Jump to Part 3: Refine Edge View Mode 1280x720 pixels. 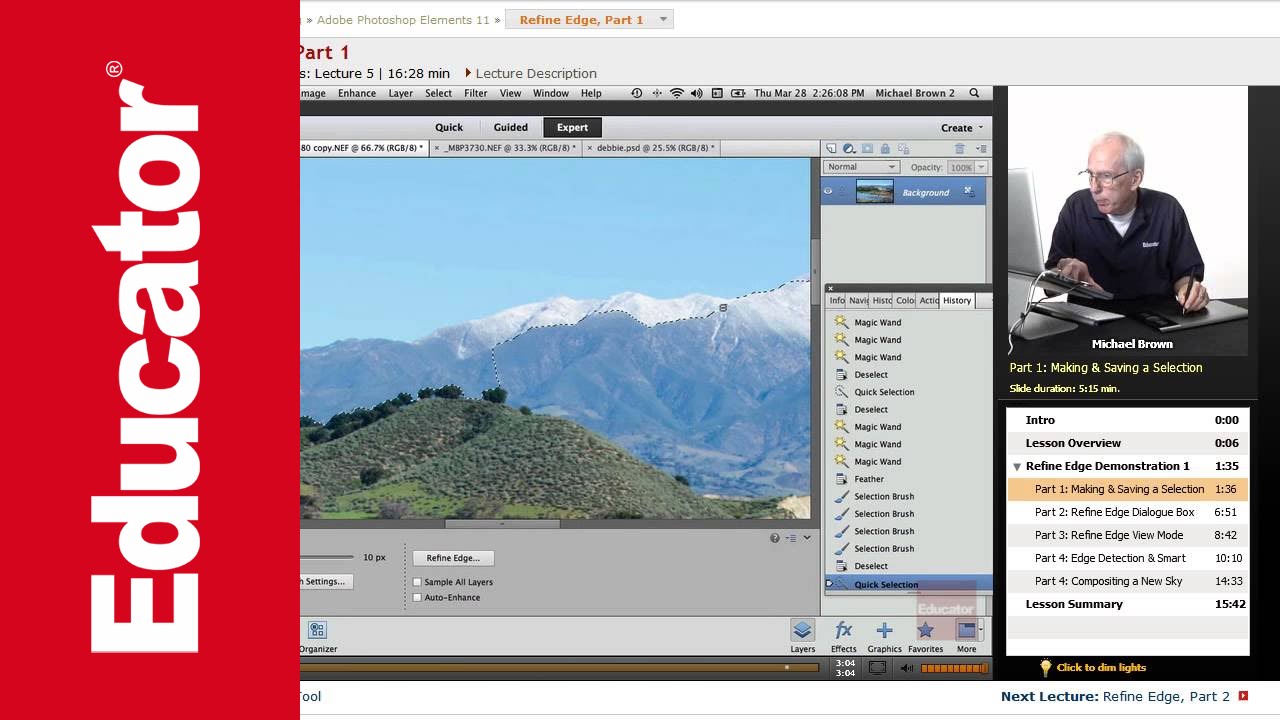[x=1128, y=535]
